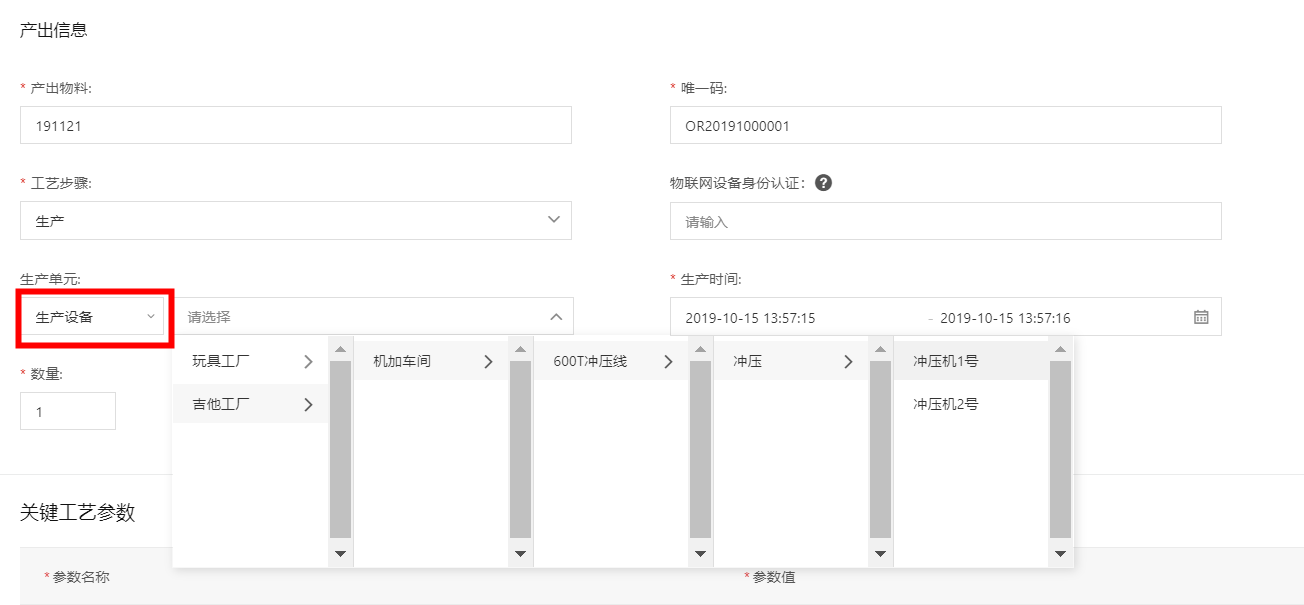Image resolution: width=1304 pixels, height=605 pixels.
Task: Expand the 工艺步骤 dropdown showing 生产
Action: point(296,221)
